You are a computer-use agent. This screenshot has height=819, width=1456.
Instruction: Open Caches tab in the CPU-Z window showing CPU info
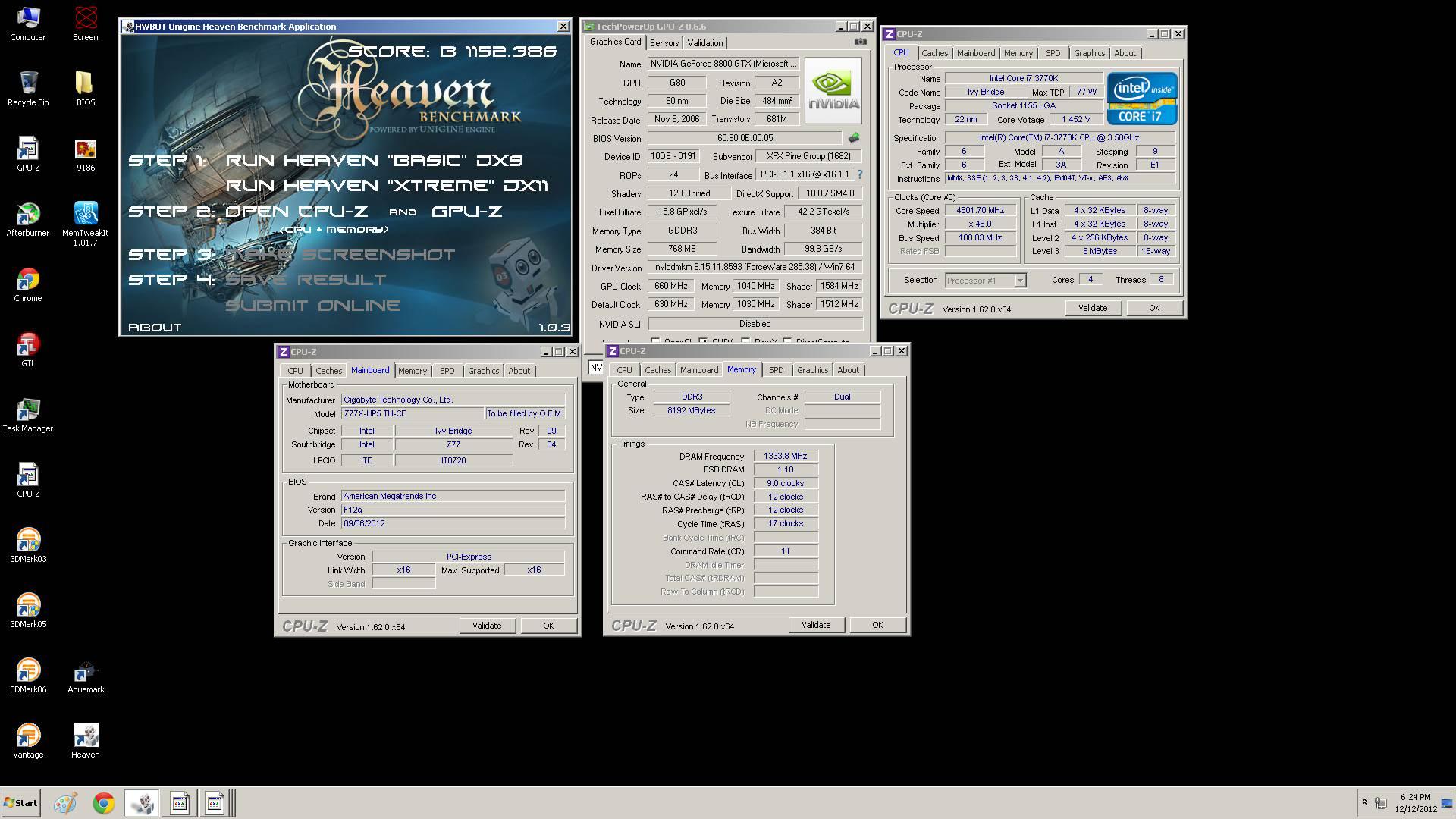click(x=934, y=53)
